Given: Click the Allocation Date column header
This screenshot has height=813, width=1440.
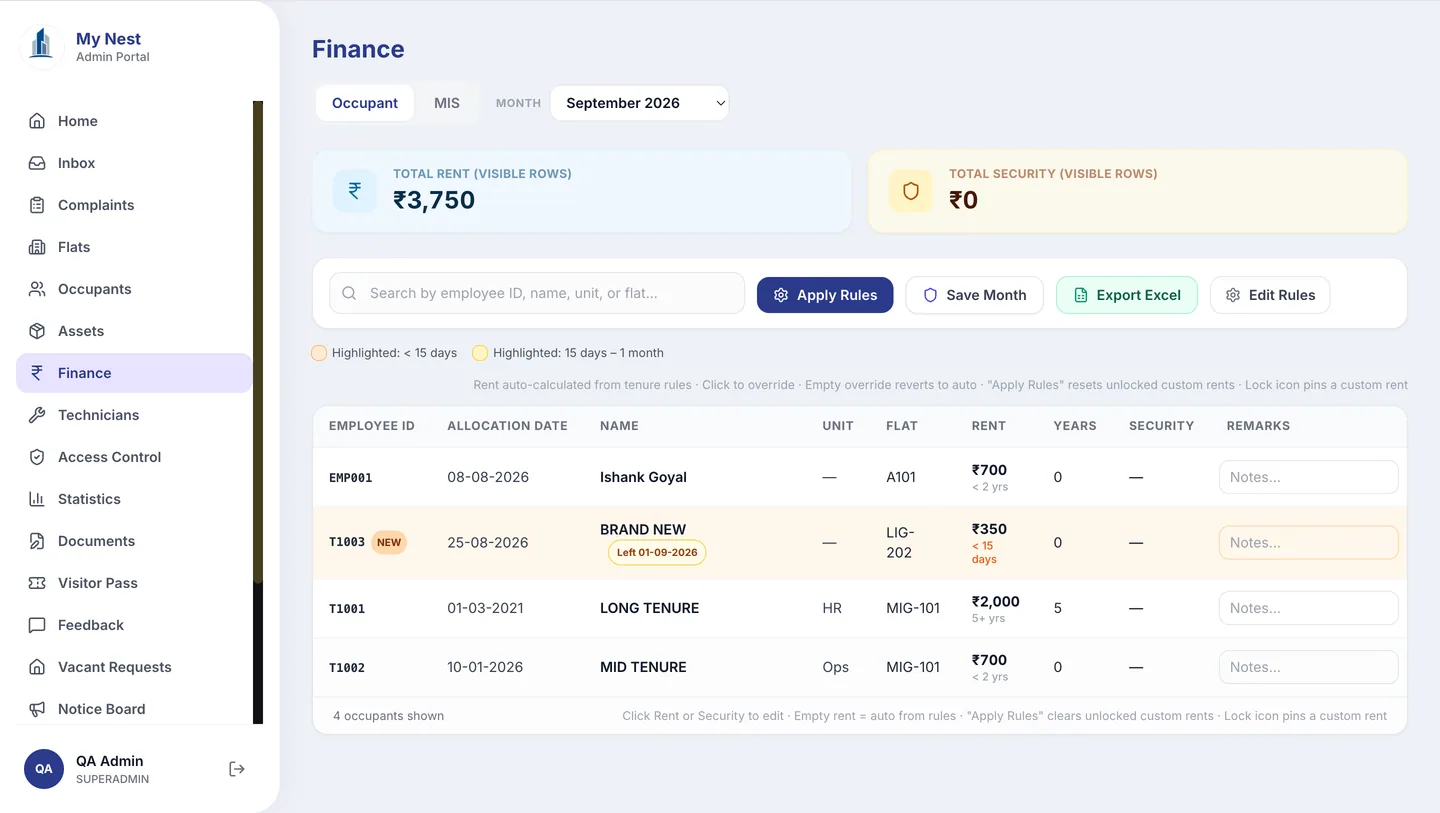Looking at the screenshot, I should [507, 426].
